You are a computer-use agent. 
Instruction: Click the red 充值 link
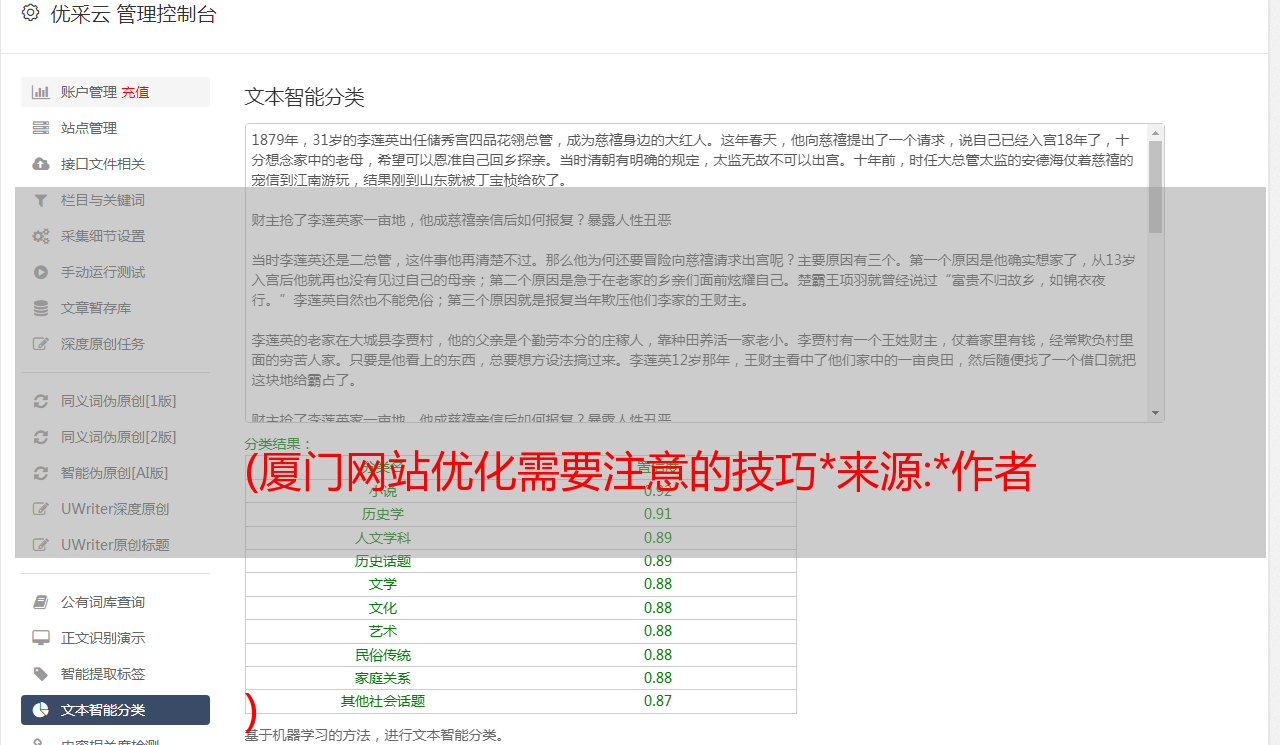point(135,92)
